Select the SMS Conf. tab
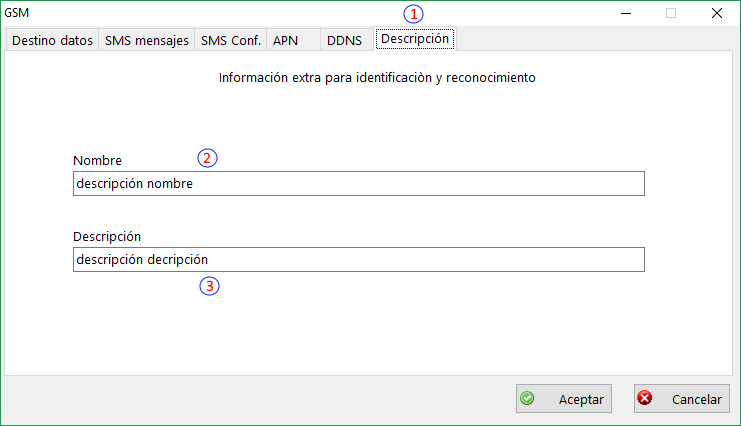Viewport: 741px width, 426px height. pyautogui.click(x=231, y=40)
